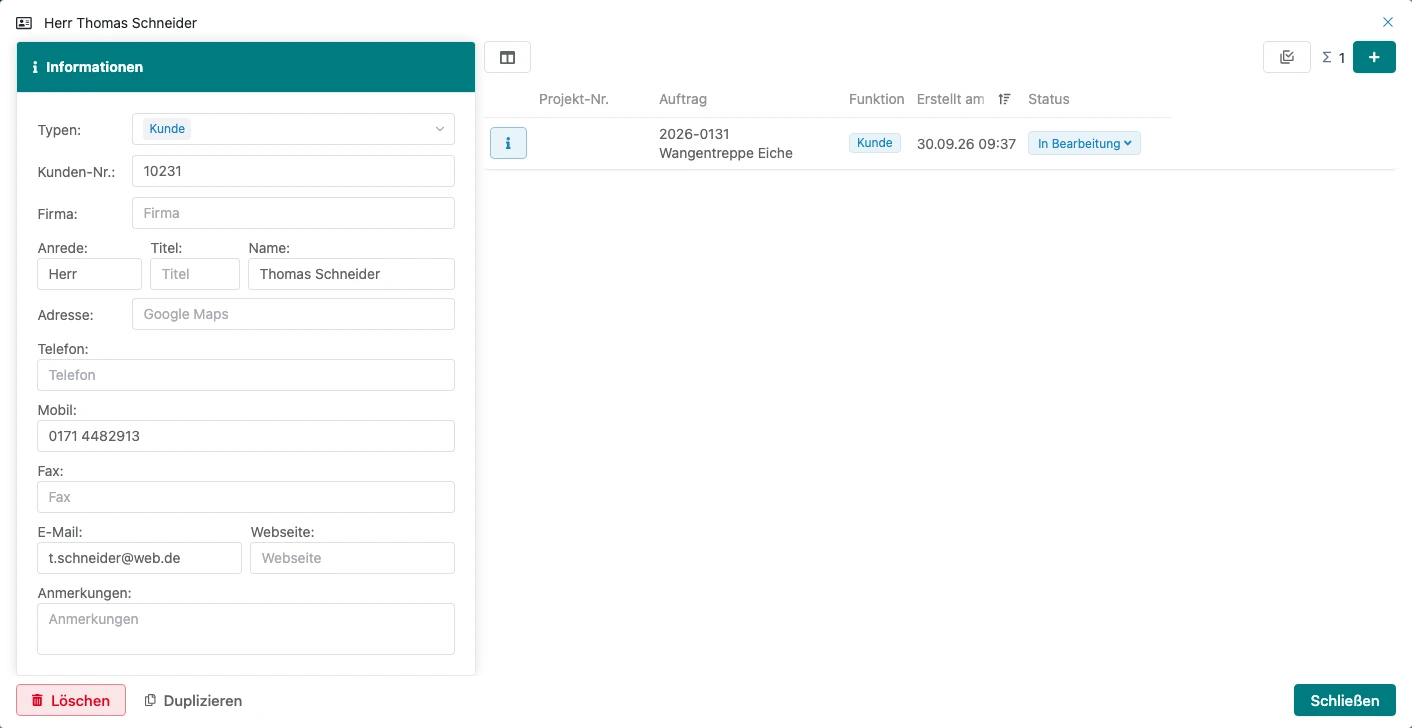Screen dimensions: 1412x728
Task: Click the Kunden-Nr. field with 10231
Action: tap(293, 171)
